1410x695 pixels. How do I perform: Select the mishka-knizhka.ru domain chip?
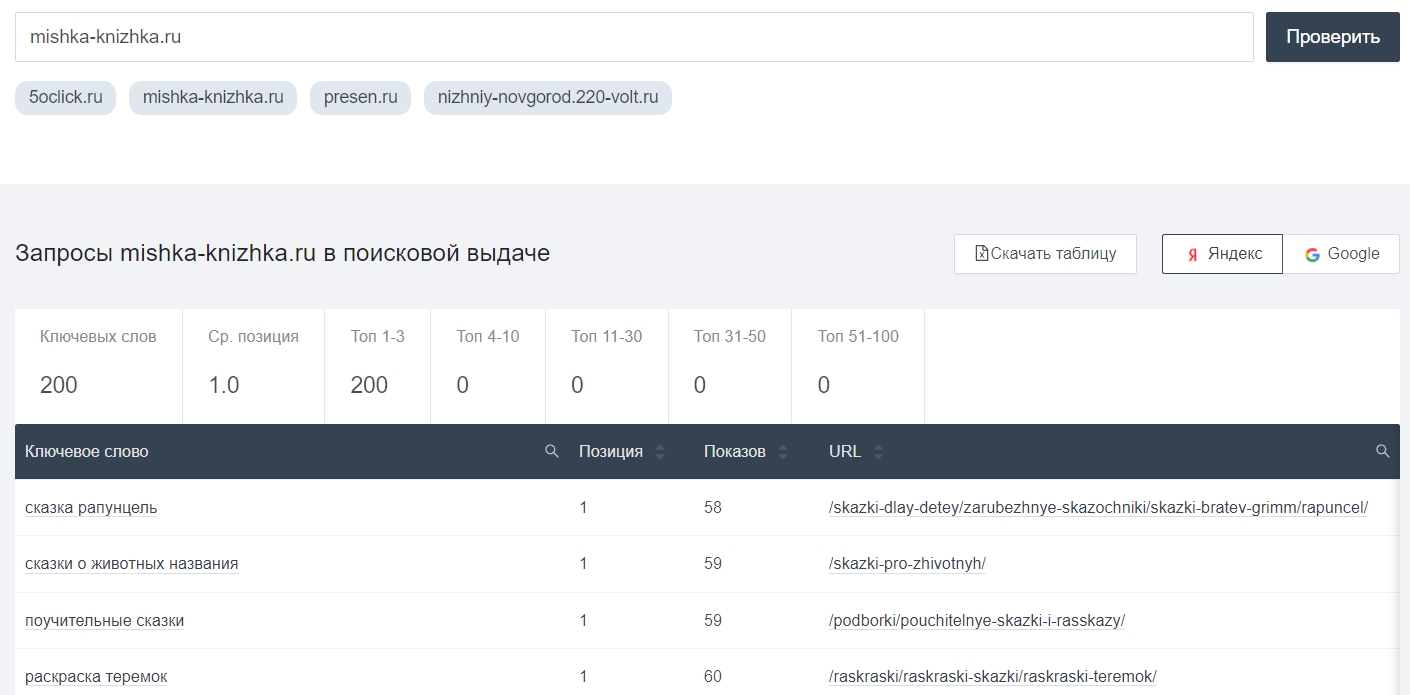(x=213, y=98)
